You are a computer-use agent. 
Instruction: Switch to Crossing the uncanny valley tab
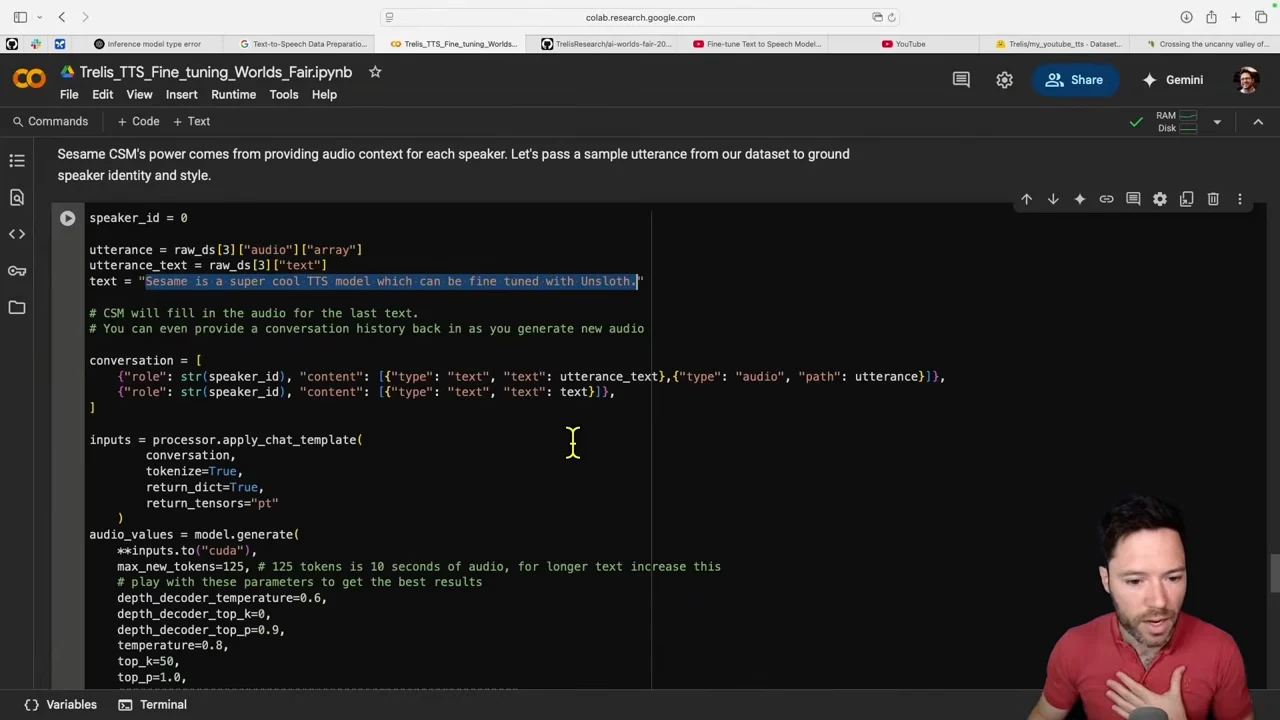tap(1207, 44)
